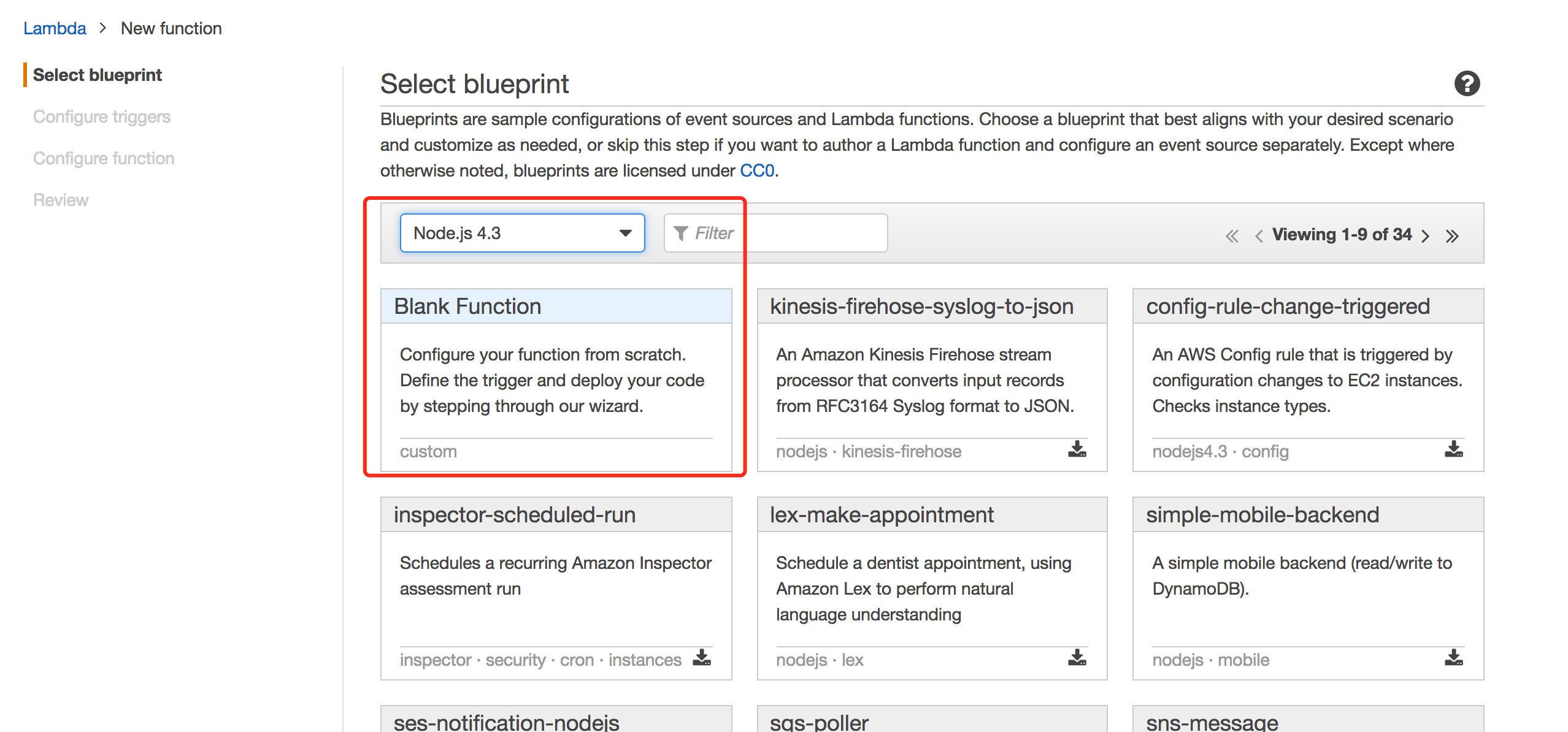The width and height of the screenshot is (1568, 732).
Task: Click the 'Select blueprint' page heading
Action: coord(474,84)
